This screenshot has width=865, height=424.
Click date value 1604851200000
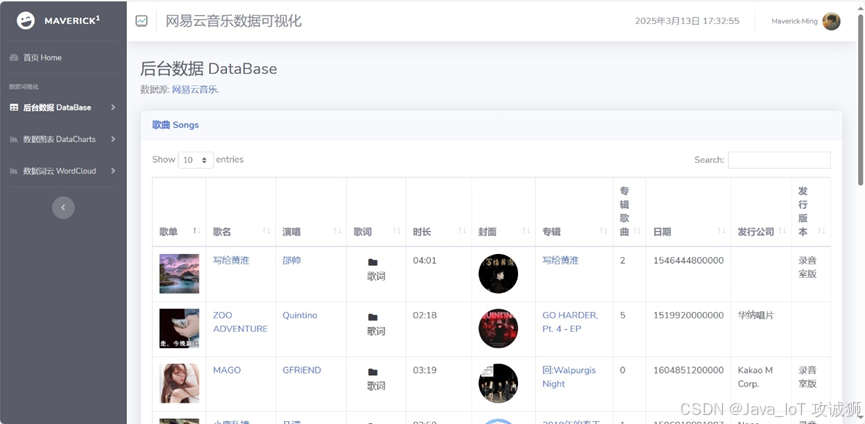tap(688, 370)
